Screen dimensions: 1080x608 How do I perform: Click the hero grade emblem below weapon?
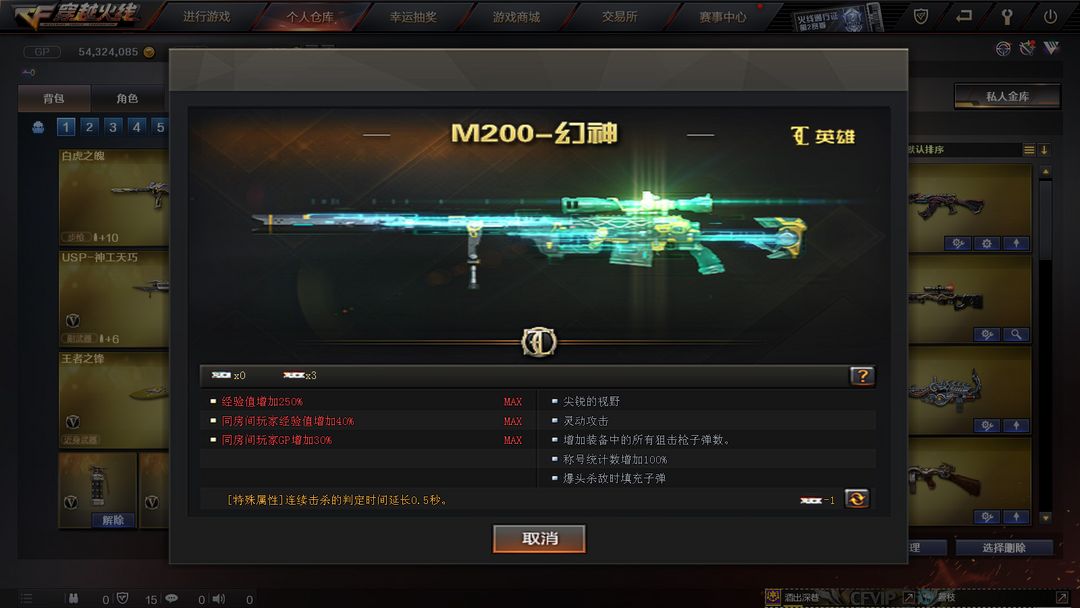coord(539,342)
